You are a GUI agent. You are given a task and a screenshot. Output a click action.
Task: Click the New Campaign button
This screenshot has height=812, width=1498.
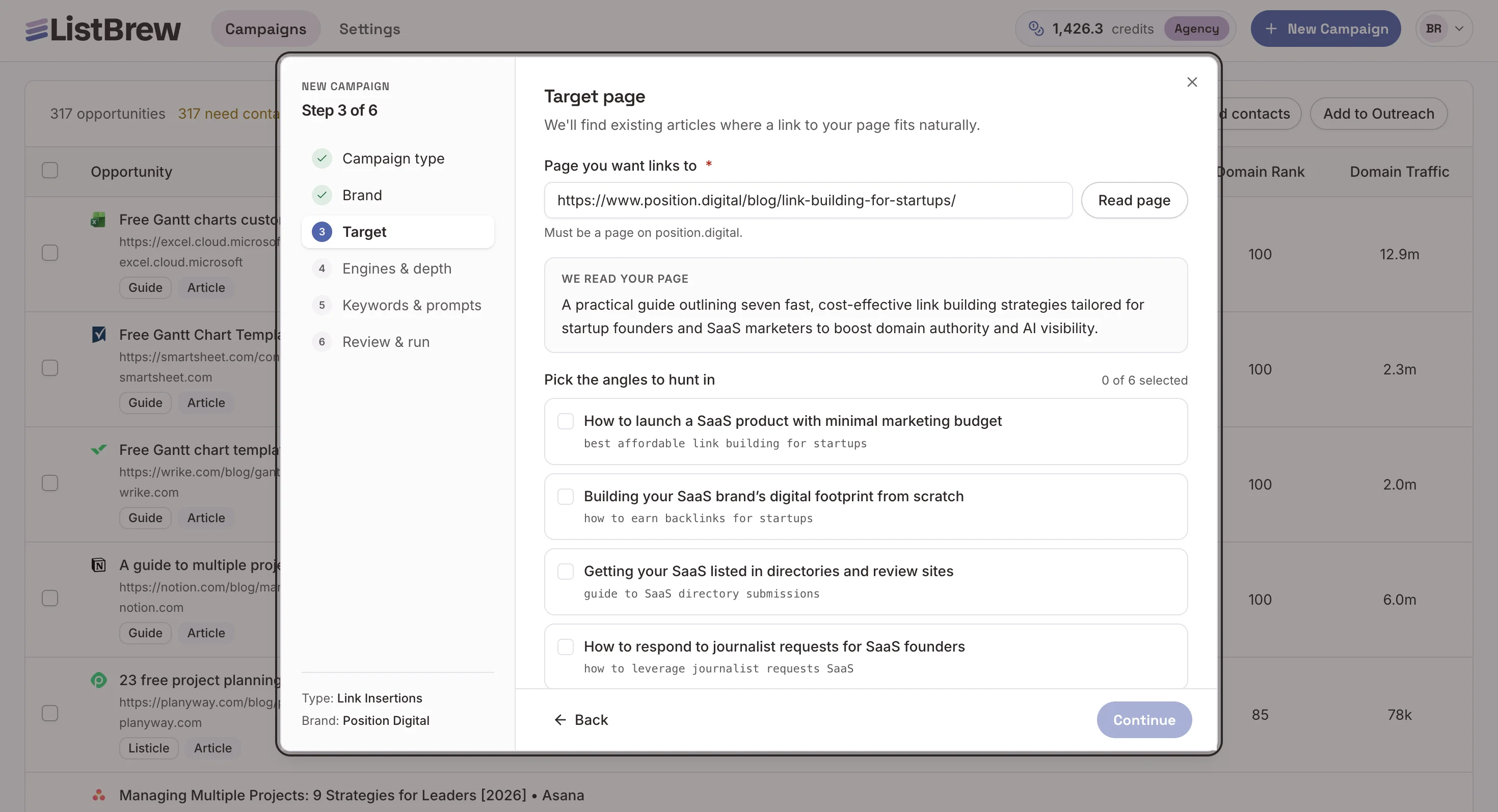(1326, 29)
